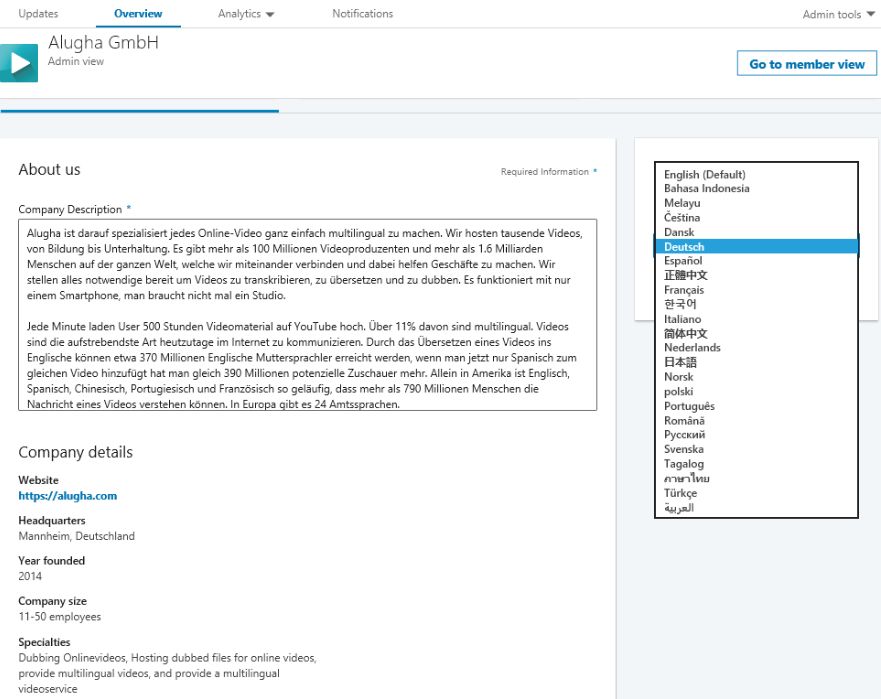Pick Italiano from the language list
The height and width of the screenshot is (699, 881).
tap(756, 319)
